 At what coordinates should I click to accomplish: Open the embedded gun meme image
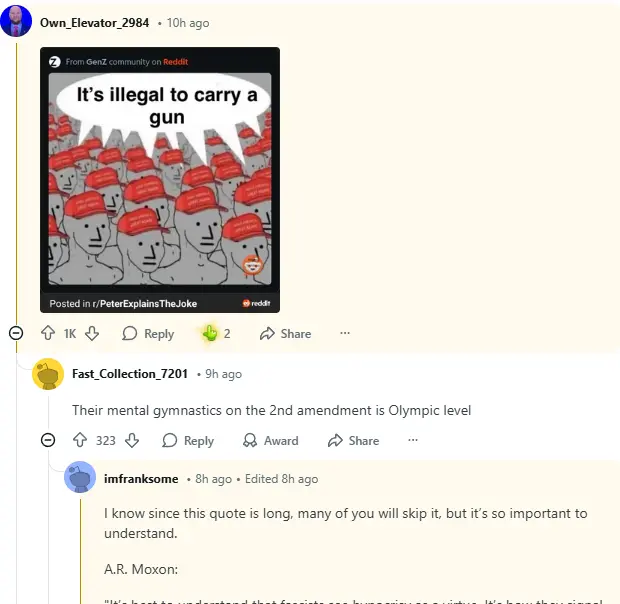pos(160,179)
